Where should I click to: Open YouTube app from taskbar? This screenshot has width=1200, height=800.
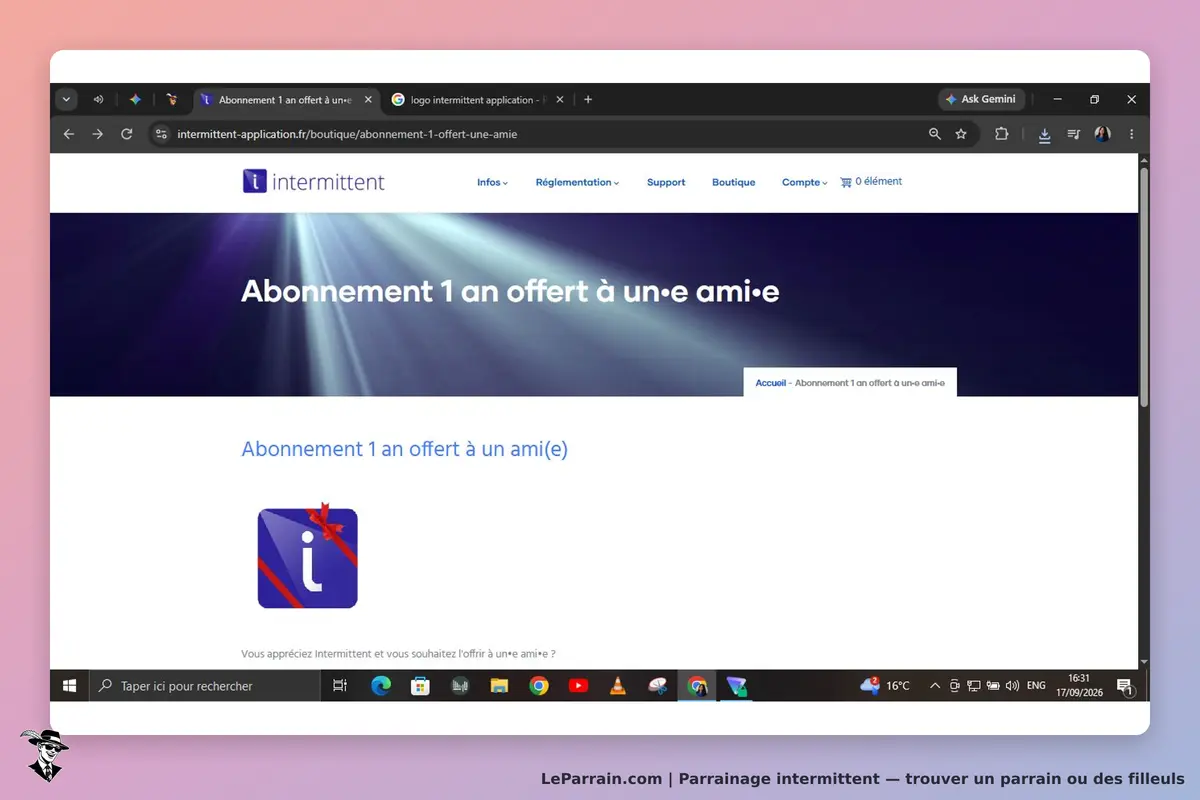[x=578, y=686]
